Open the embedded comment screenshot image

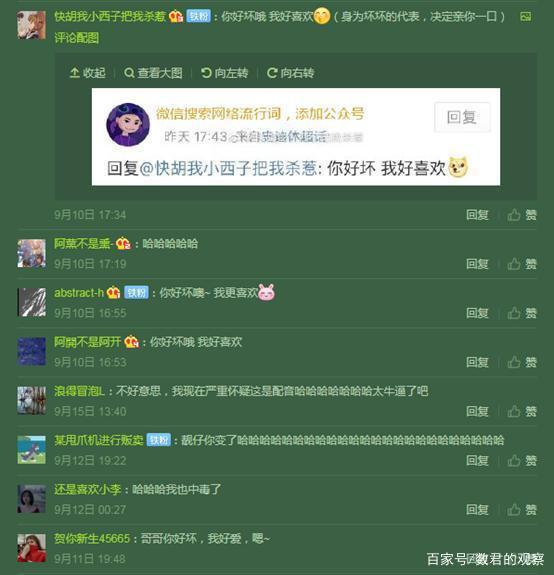click(296, 137)
